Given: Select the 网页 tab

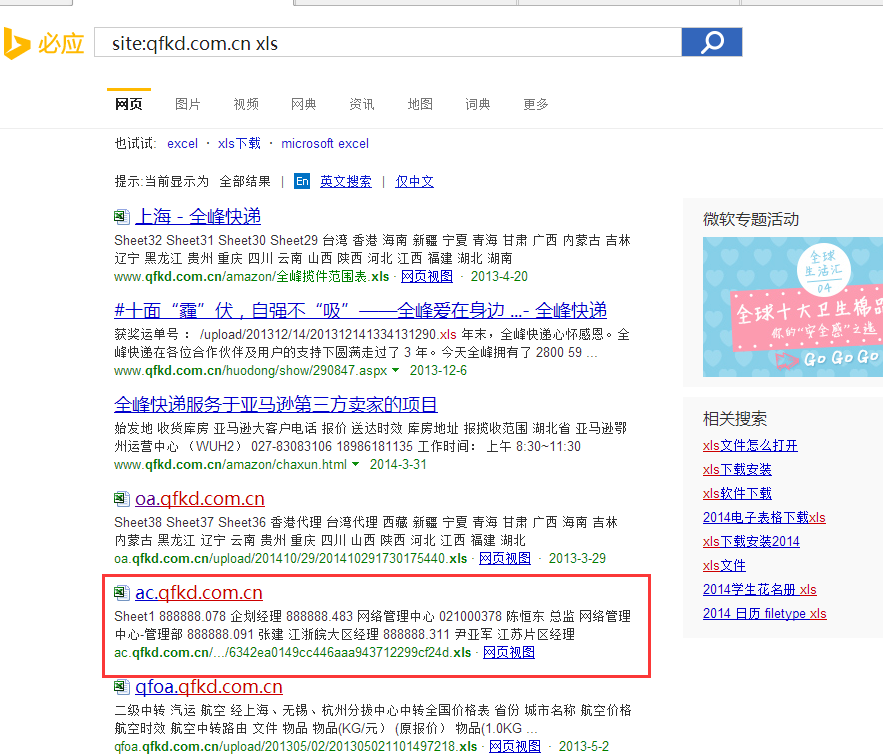Looking at the screenshot, I should [129, 104].
